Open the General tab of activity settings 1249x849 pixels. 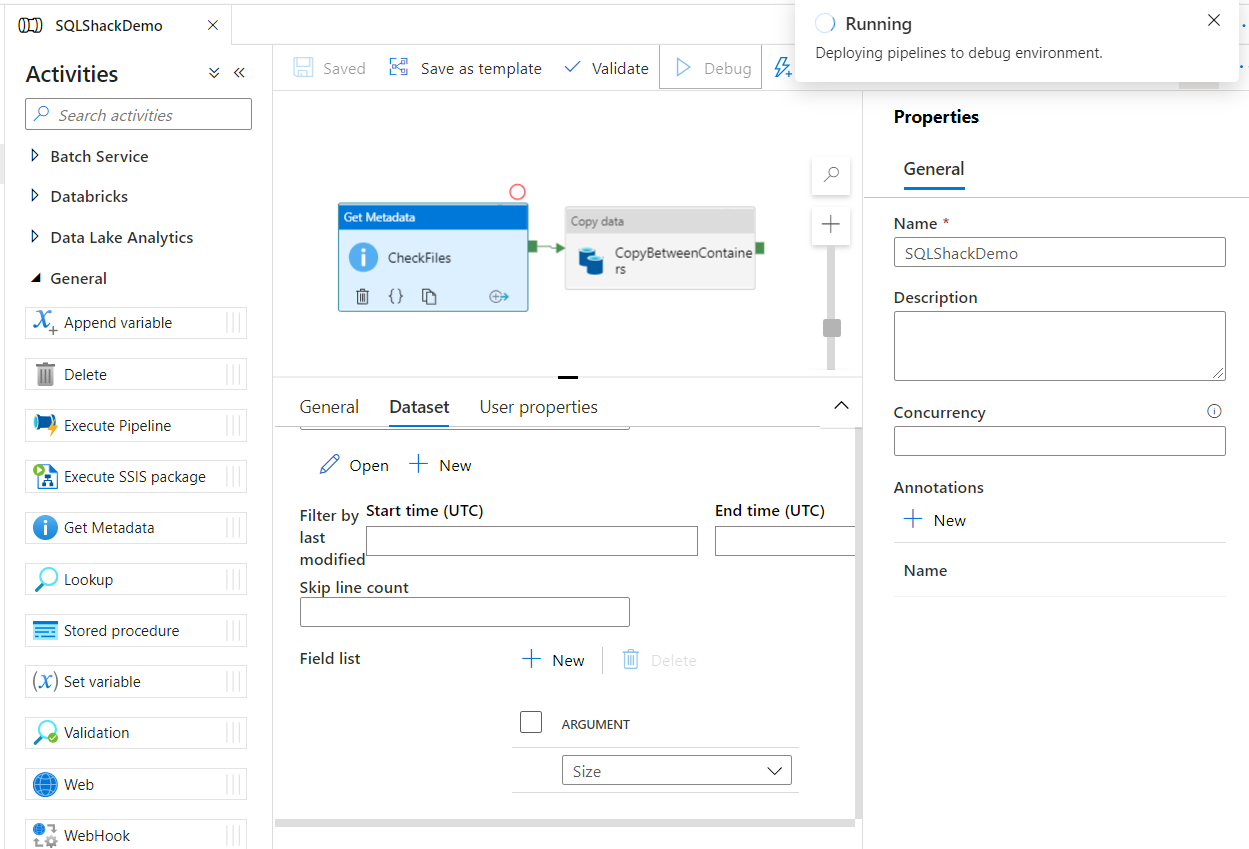tap(329, 407)
